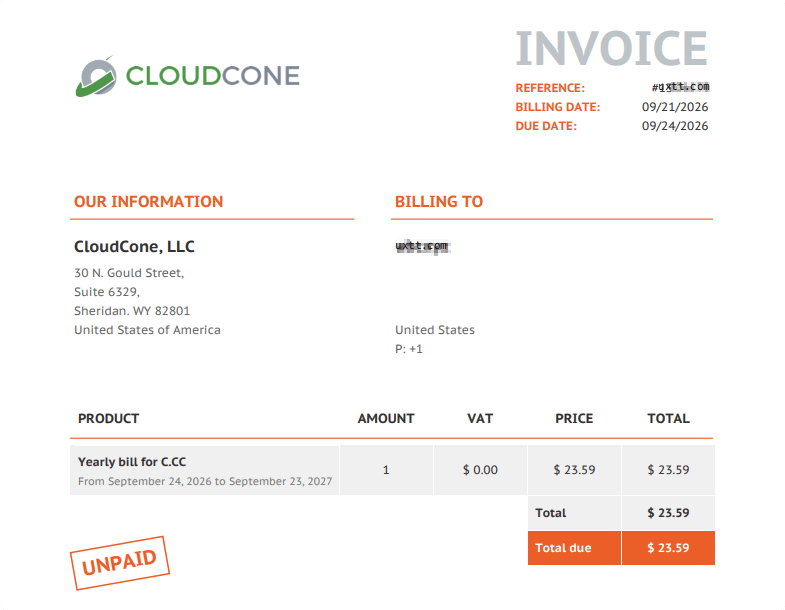Click the VAT cell $ 0.00
785x610 pixels.
point(480,470)
